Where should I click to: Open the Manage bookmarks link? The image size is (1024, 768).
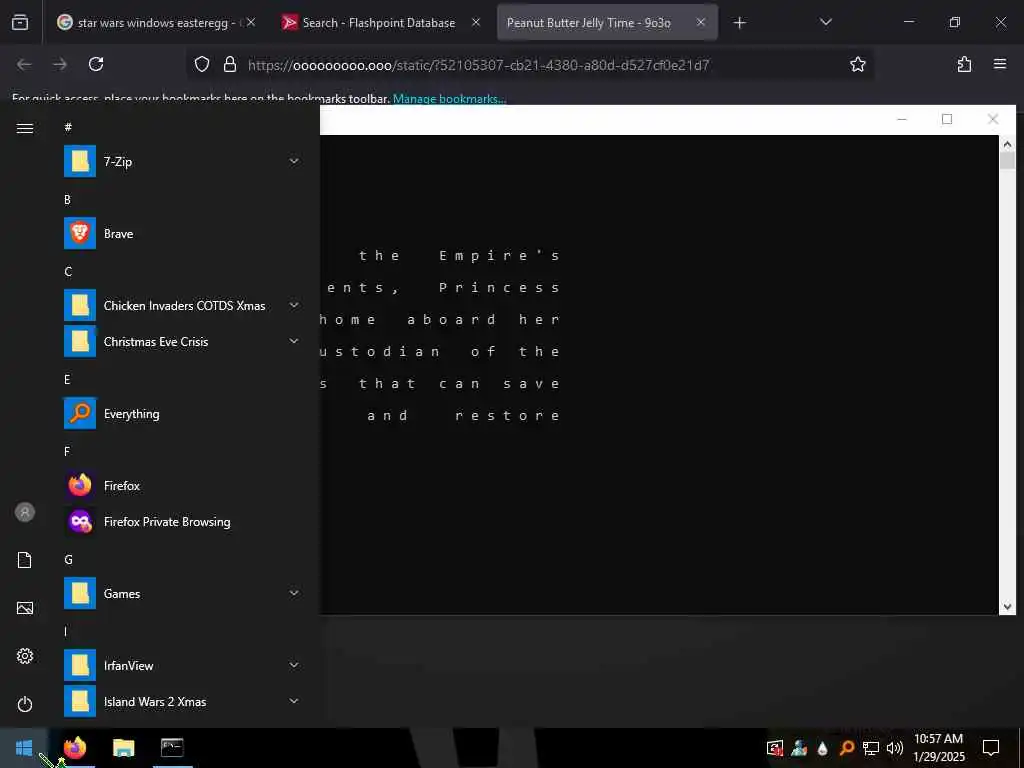pos(449,99)
